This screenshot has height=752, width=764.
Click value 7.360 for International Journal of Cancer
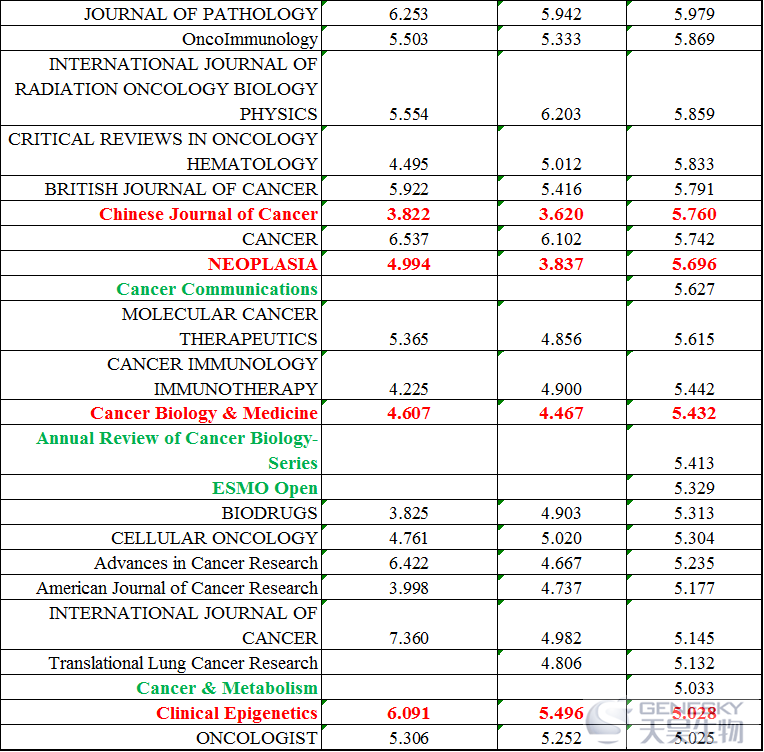408,638
